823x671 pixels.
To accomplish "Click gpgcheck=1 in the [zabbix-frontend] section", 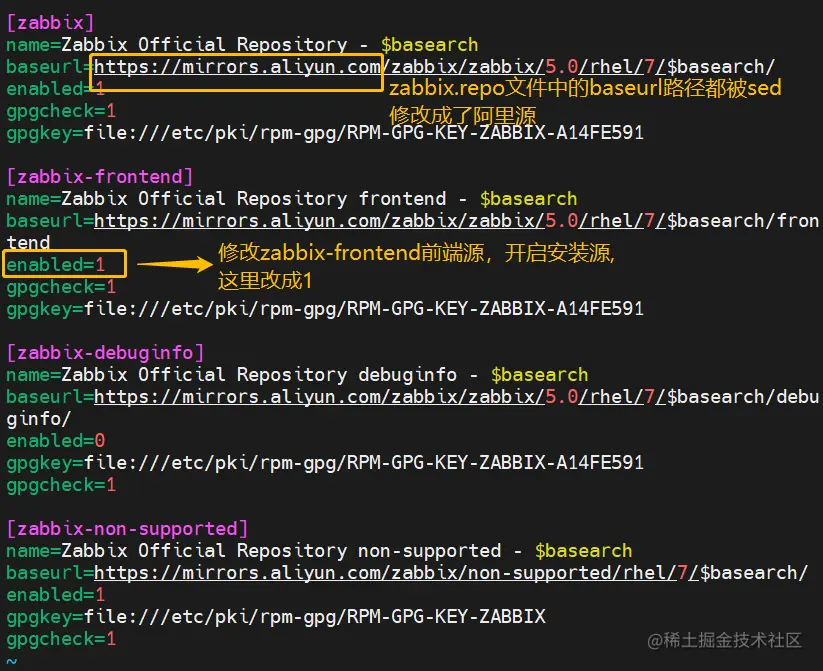I will [61, 287].
